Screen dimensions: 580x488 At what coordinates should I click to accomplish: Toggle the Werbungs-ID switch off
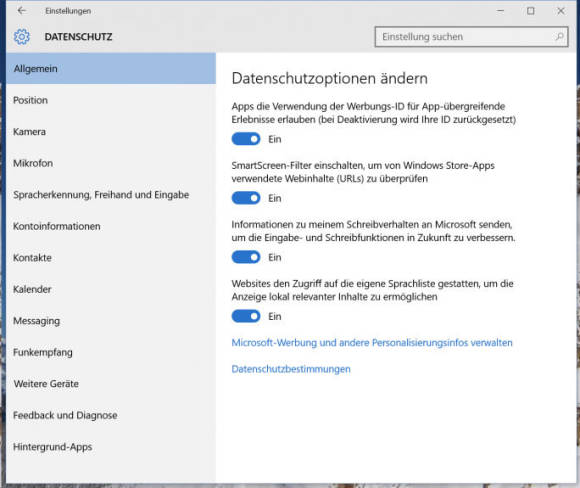(246, 139)
